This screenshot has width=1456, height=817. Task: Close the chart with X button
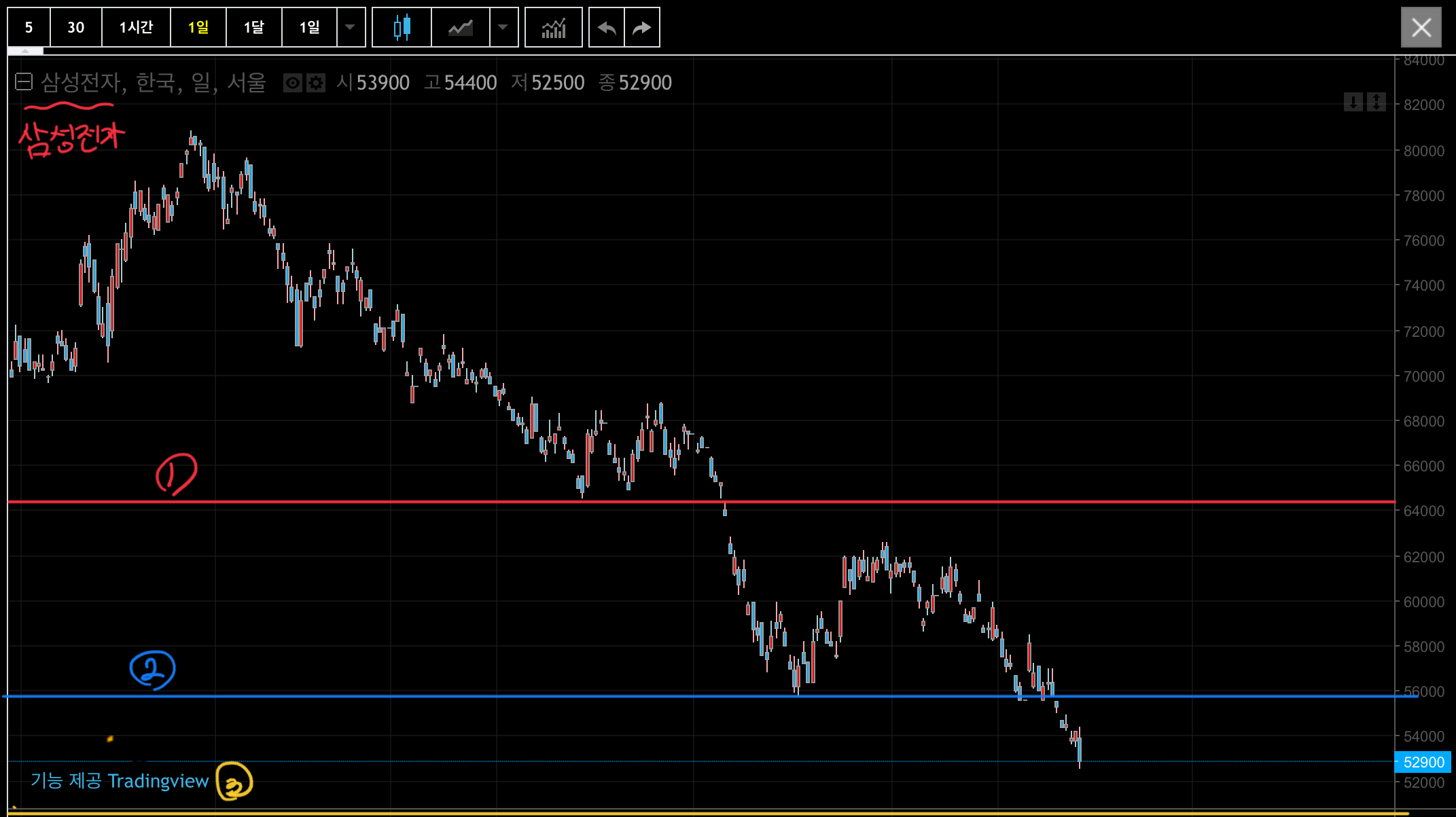(x=1421, y=27)
